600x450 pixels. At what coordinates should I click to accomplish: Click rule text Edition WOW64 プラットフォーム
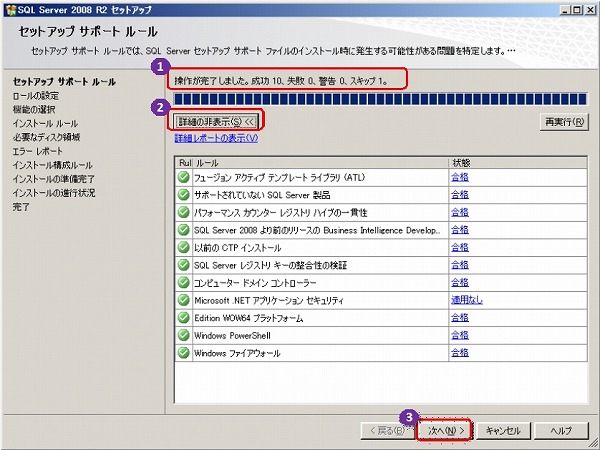tap(249, 318)
